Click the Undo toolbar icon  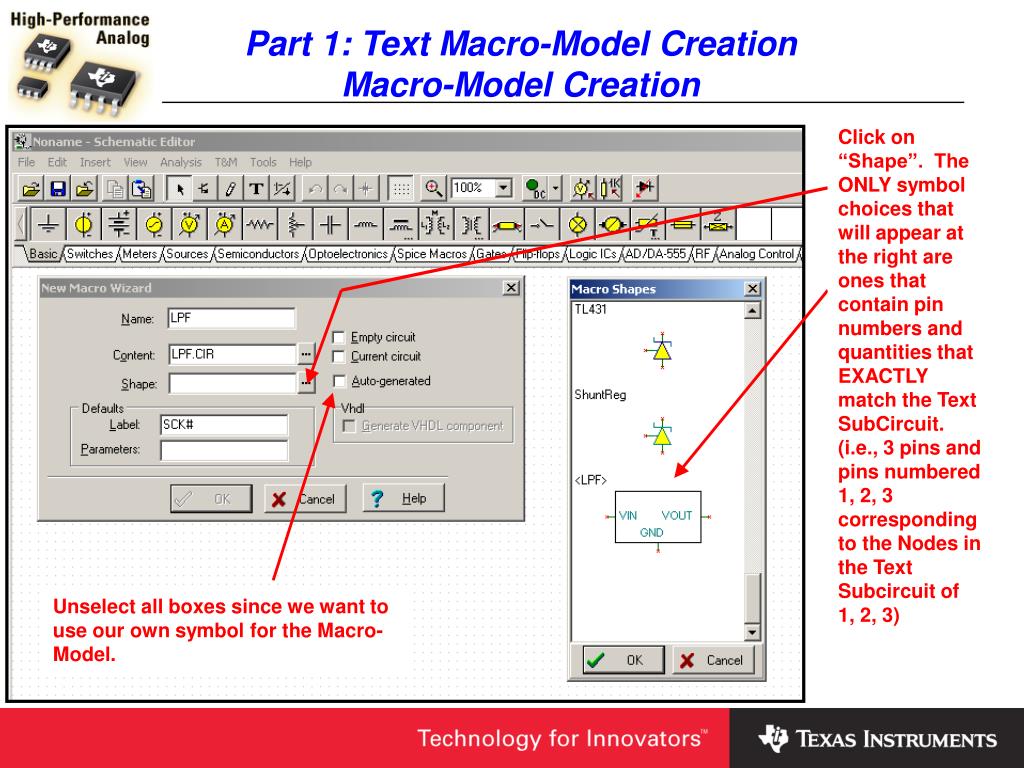[315, 189]
